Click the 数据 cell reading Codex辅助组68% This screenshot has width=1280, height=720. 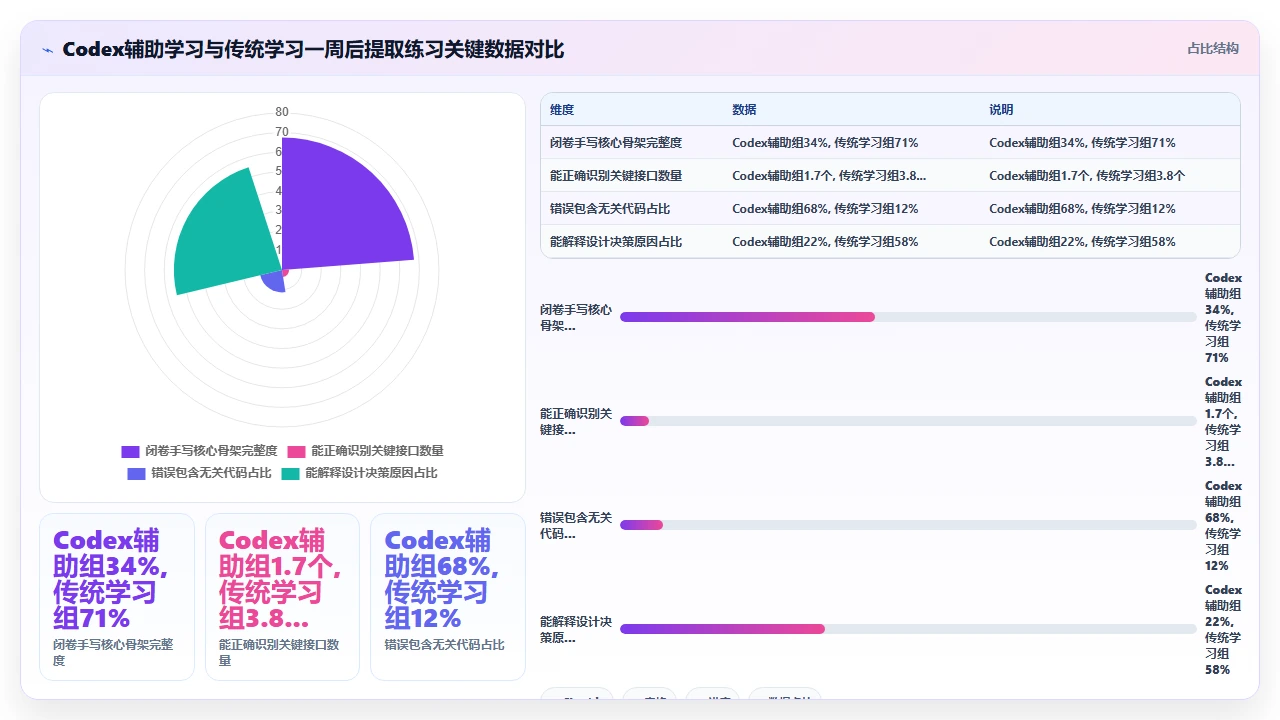tap(825, 209)
